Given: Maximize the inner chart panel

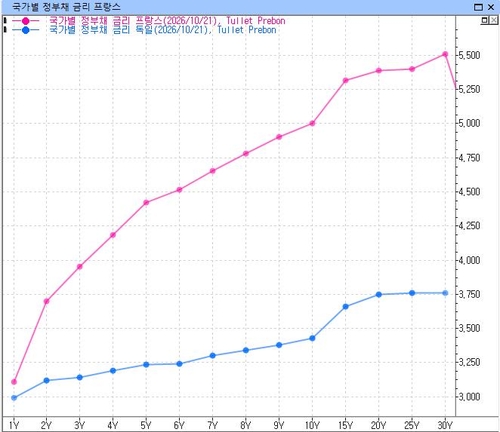Looking at the screenshot, I should pos(485,20).
